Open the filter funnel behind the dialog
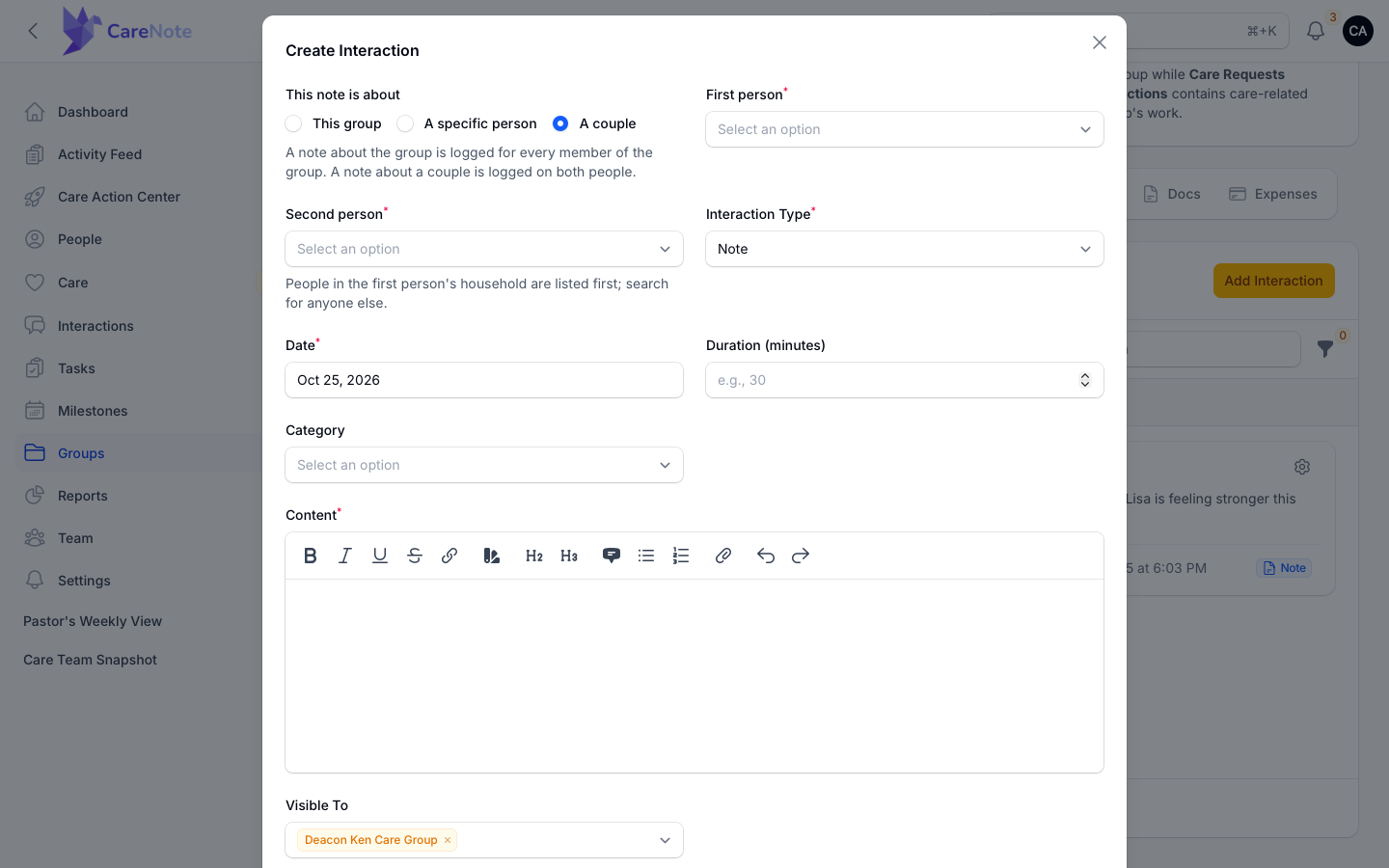The image size is (1389, 868). pyautogui.click(x=1326, y=348)
